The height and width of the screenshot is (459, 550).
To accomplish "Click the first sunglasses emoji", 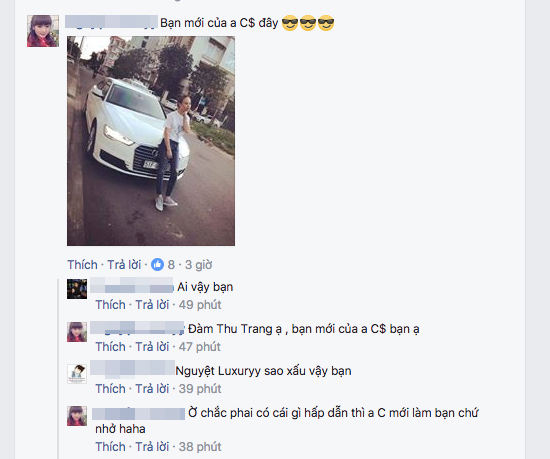I will (x=290, y=23).
